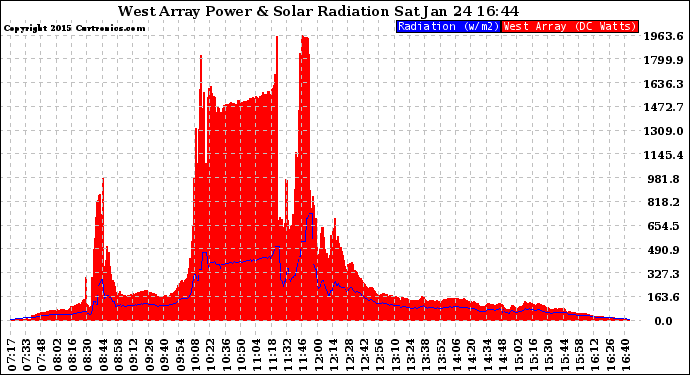This screenshot has width=690, height=375.
Task: Click the 09:40 time axis label
Action: coord(165,355)
